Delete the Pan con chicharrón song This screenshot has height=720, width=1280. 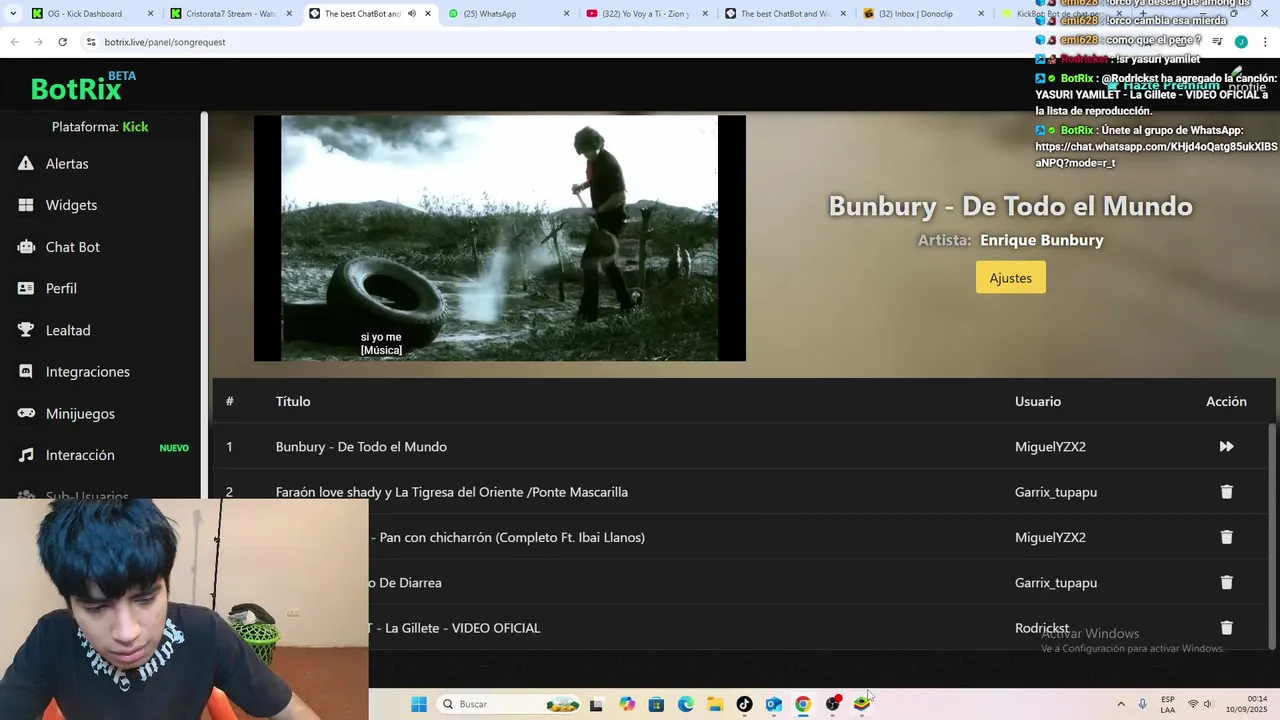[x=1226, y=537]
